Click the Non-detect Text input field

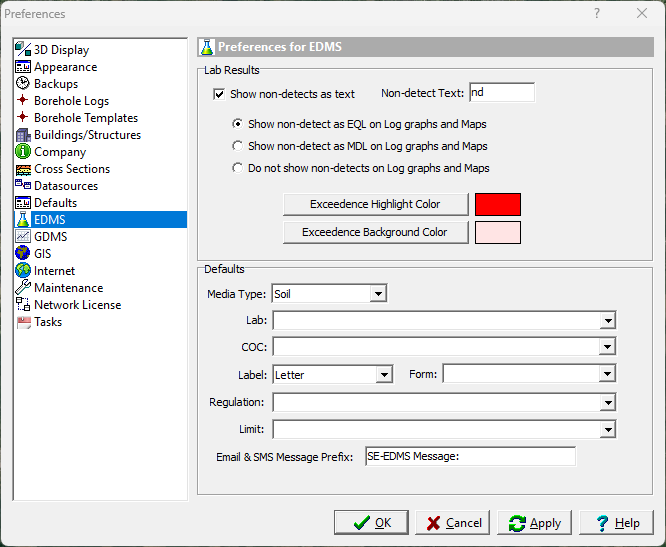tap(502, 93)
